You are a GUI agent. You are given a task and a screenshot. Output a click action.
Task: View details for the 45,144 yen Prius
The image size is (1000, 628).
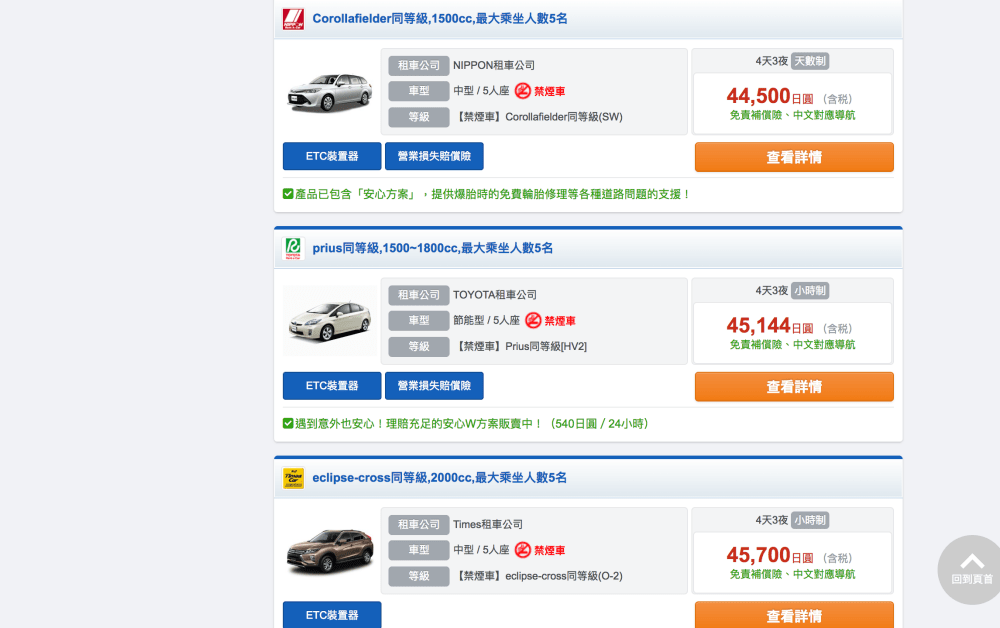click(794, 387)
